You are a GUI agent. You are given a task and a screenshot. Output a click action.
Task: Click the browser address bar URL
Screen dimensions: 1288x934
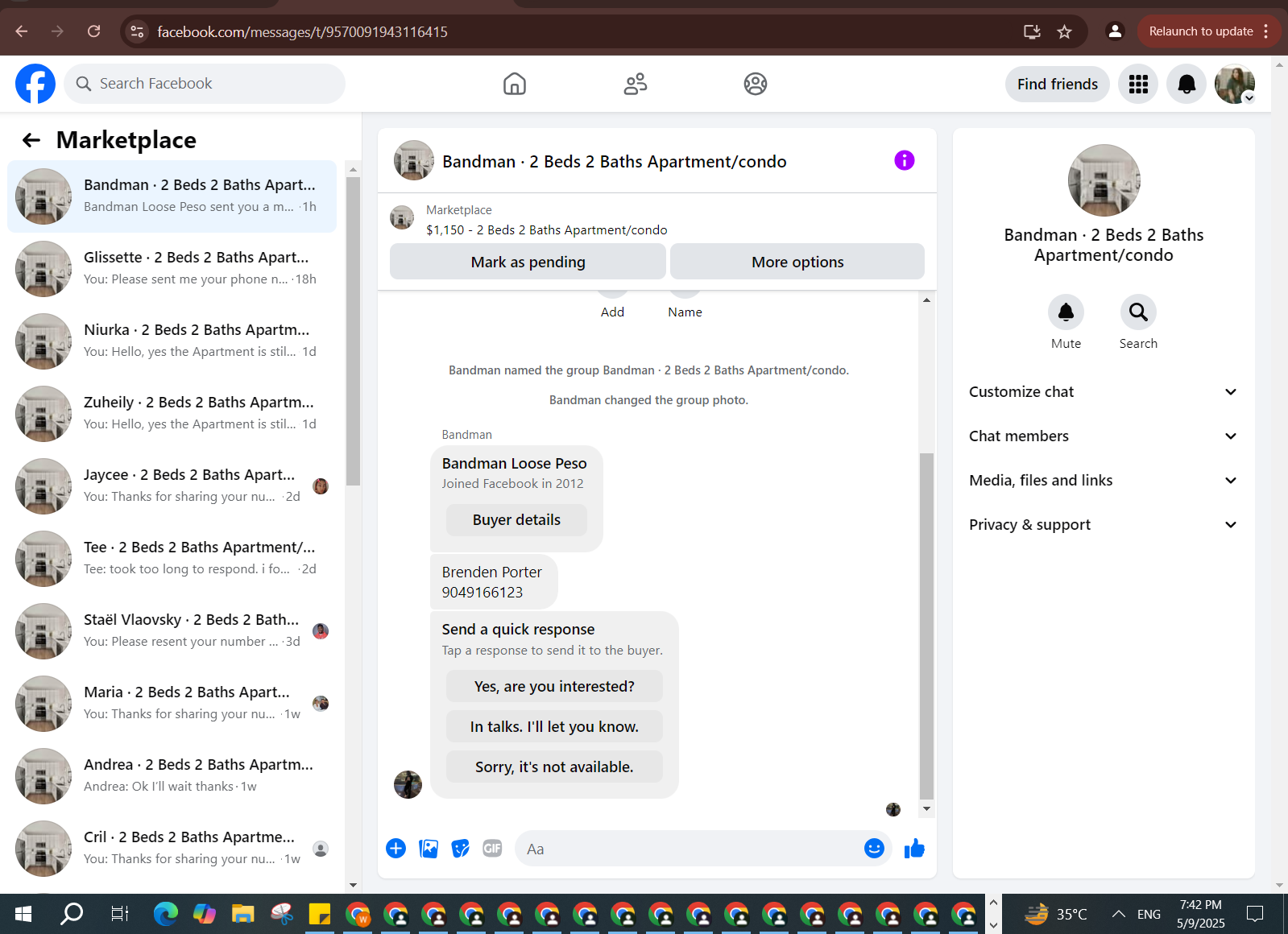(302, 31)
